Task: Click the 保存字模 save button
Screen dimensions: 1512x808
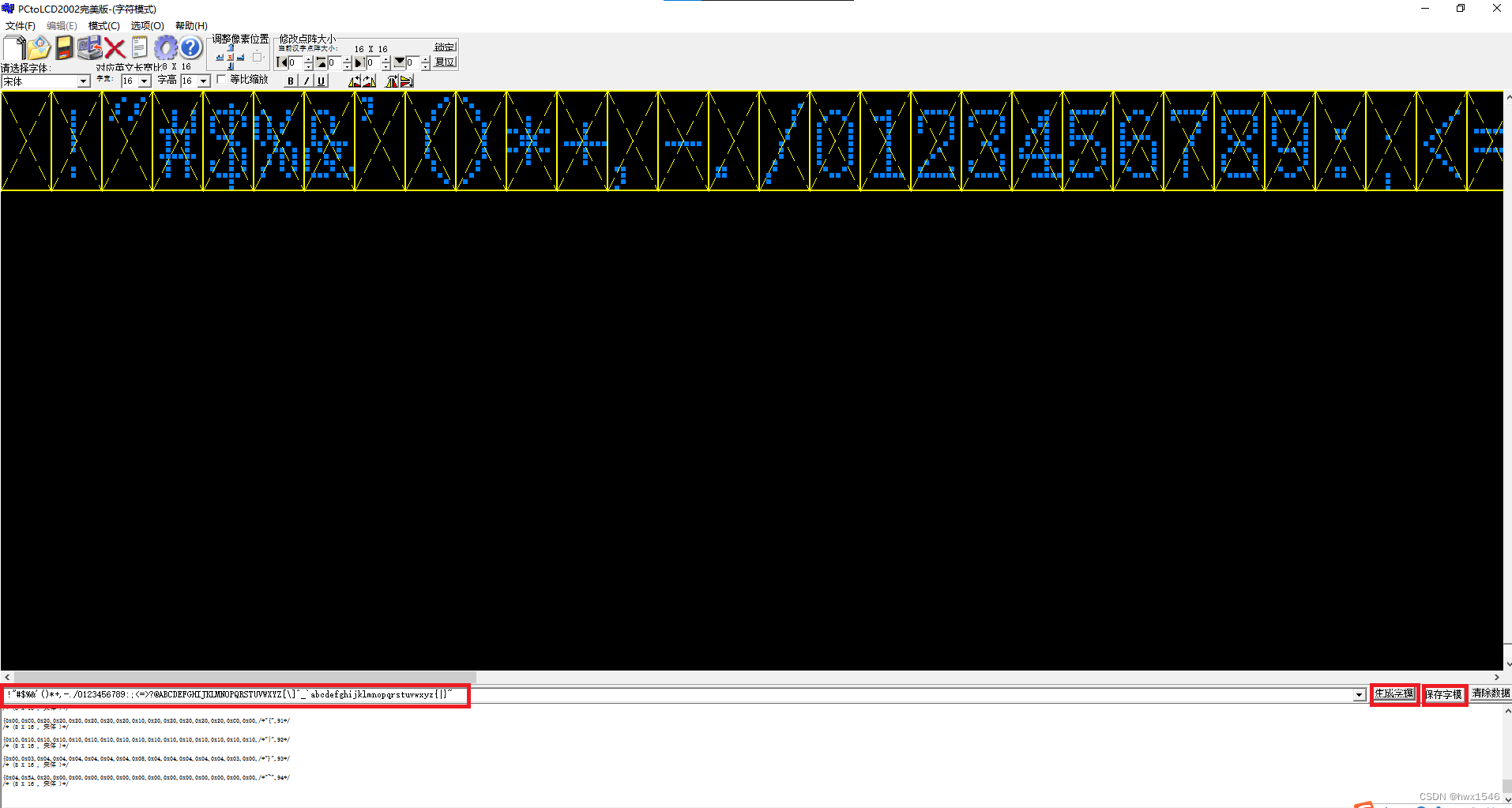Action: (x=1444, y=694)
